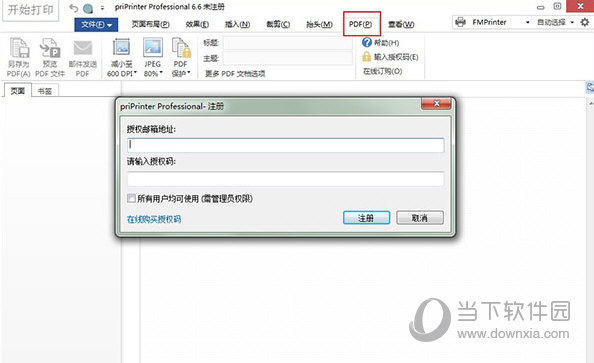The width and height of the screenshot is (594, 363).
Task: Expand the 自动选择 dropdown
Action: (572, 22)
